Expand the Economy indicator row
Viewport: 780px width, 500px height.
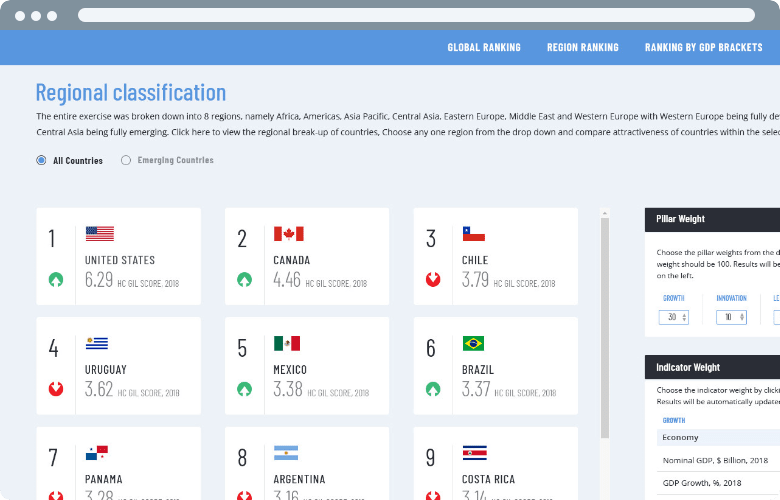718,437
